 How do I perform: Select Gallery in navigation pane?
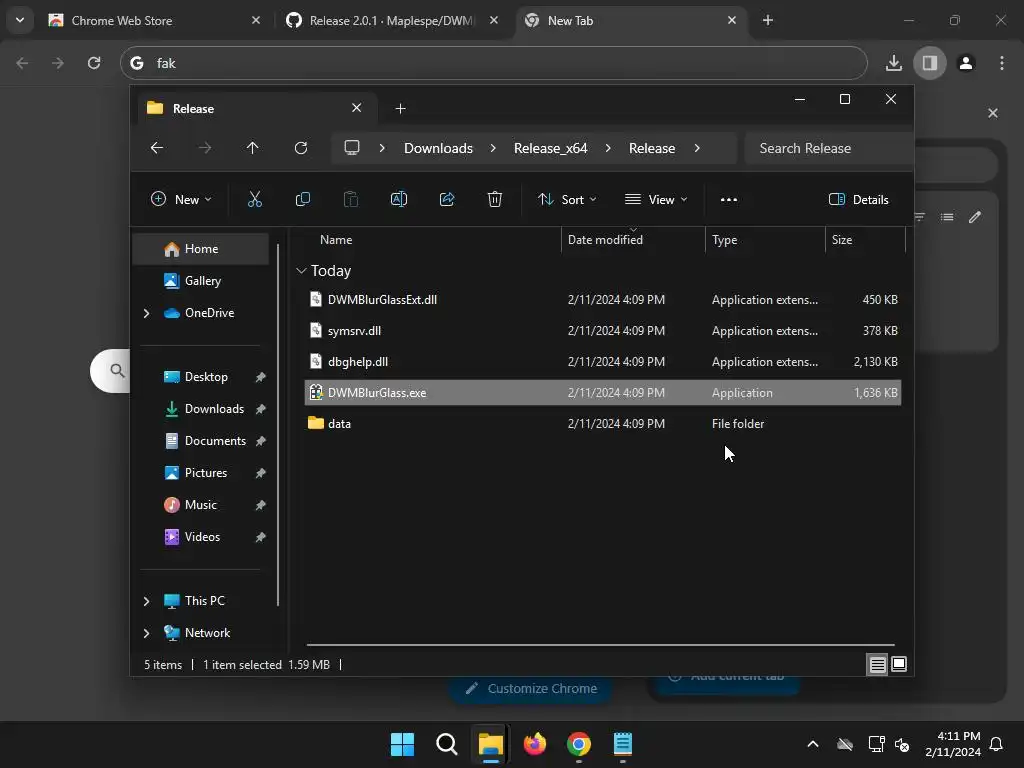200,281
